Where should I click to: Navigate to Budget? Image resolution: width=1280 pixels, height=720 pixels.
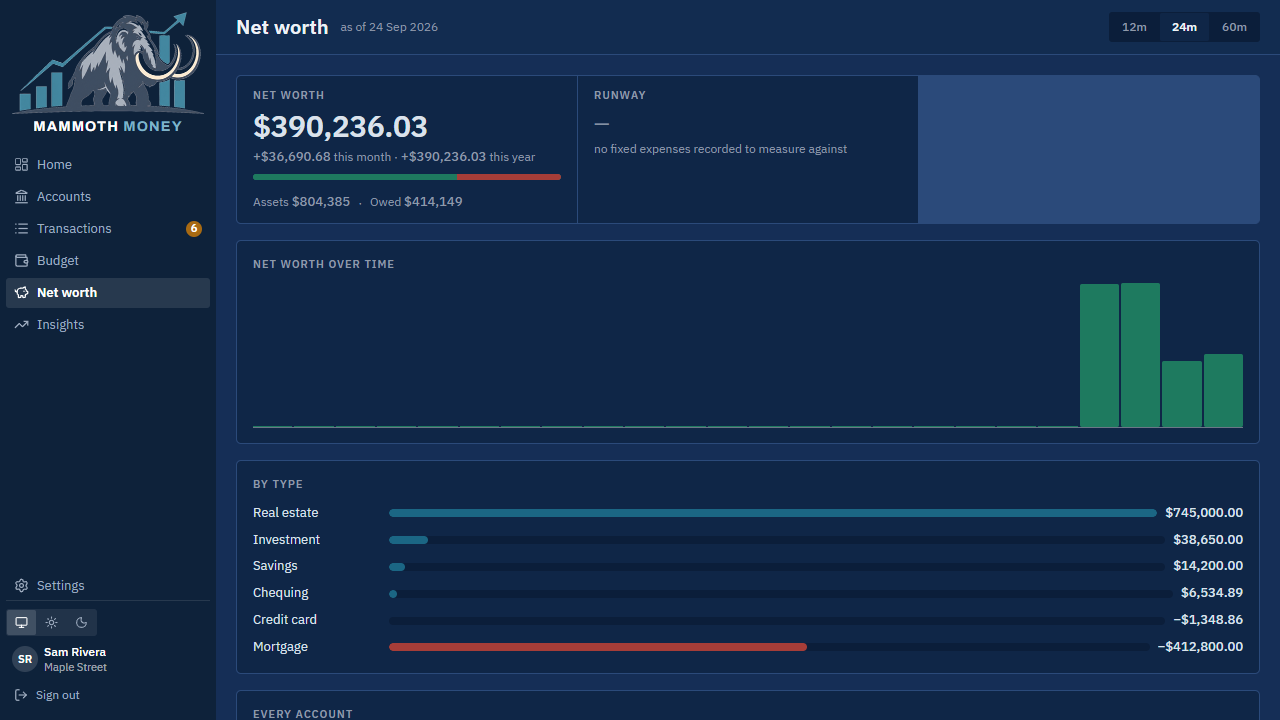point(108,261)
